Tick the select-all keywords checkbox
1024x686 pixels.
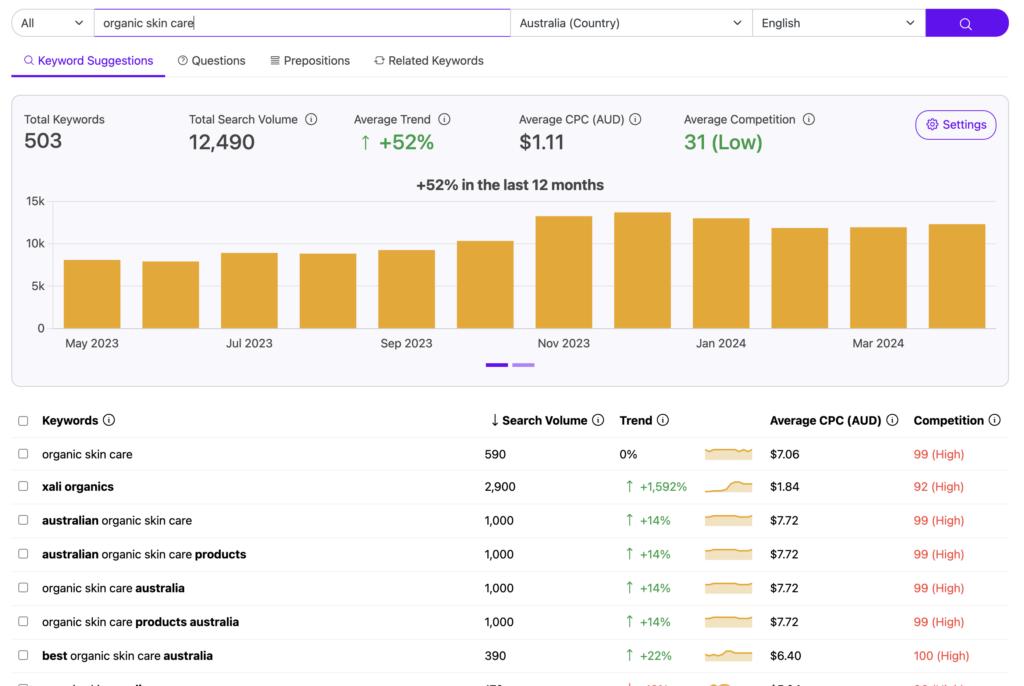(24, 421)
